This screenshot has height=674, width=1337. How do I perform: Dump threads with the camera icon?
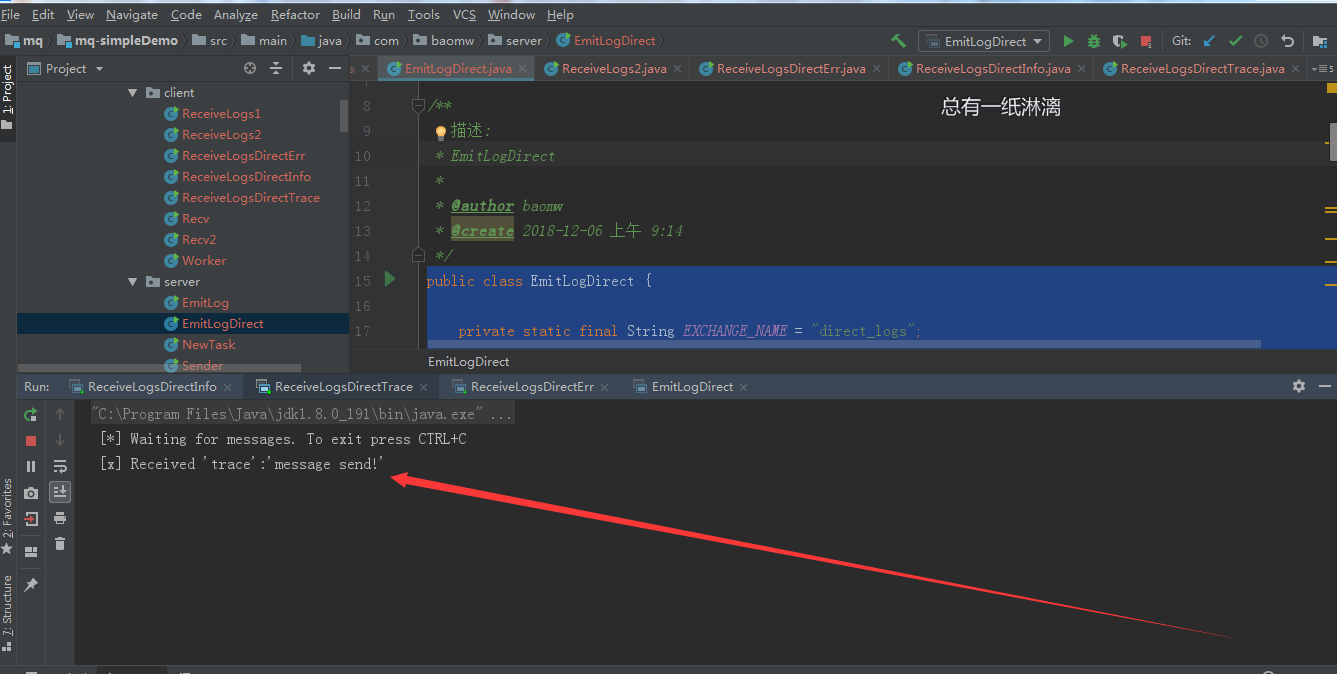tap(31, 493)
